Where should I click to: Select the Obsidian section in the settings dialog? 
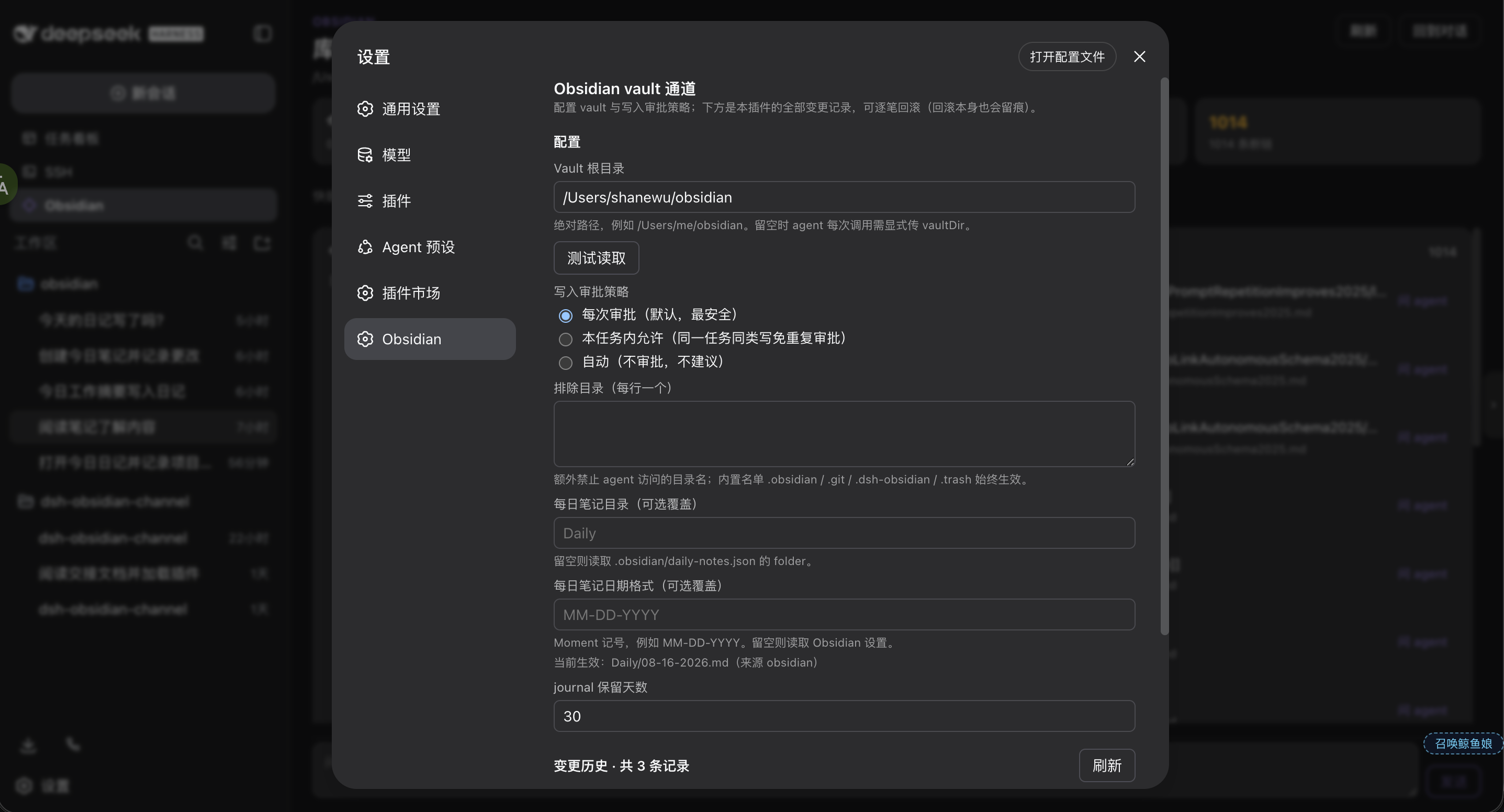[430, 339]
